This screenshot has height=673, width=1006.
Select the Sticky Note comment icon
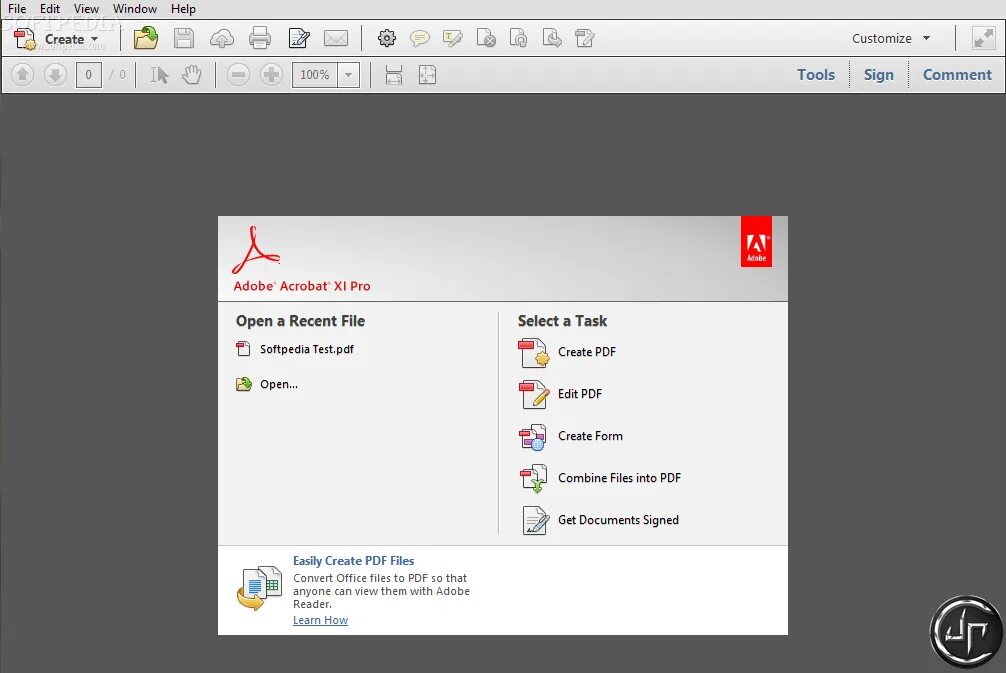[420, 38]
